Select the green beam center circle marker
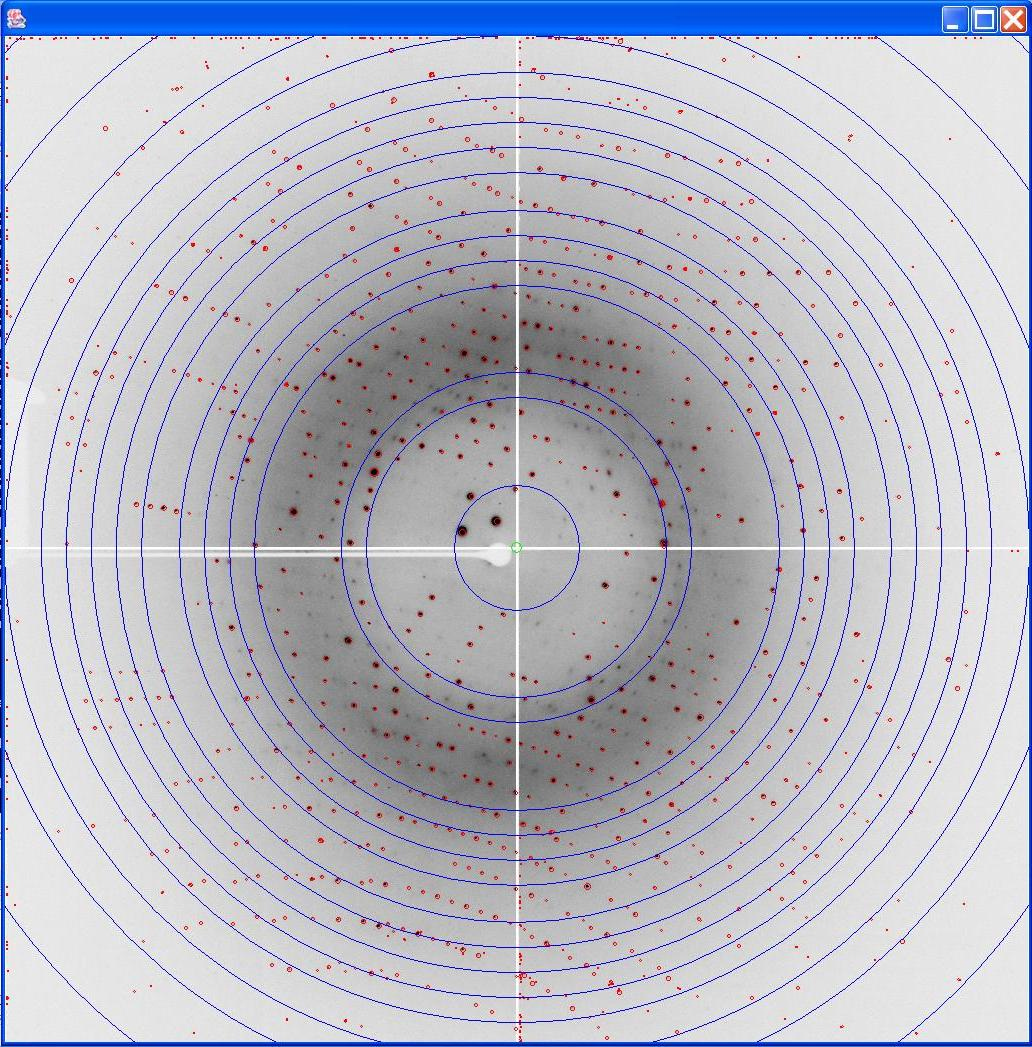 [517, 547]
